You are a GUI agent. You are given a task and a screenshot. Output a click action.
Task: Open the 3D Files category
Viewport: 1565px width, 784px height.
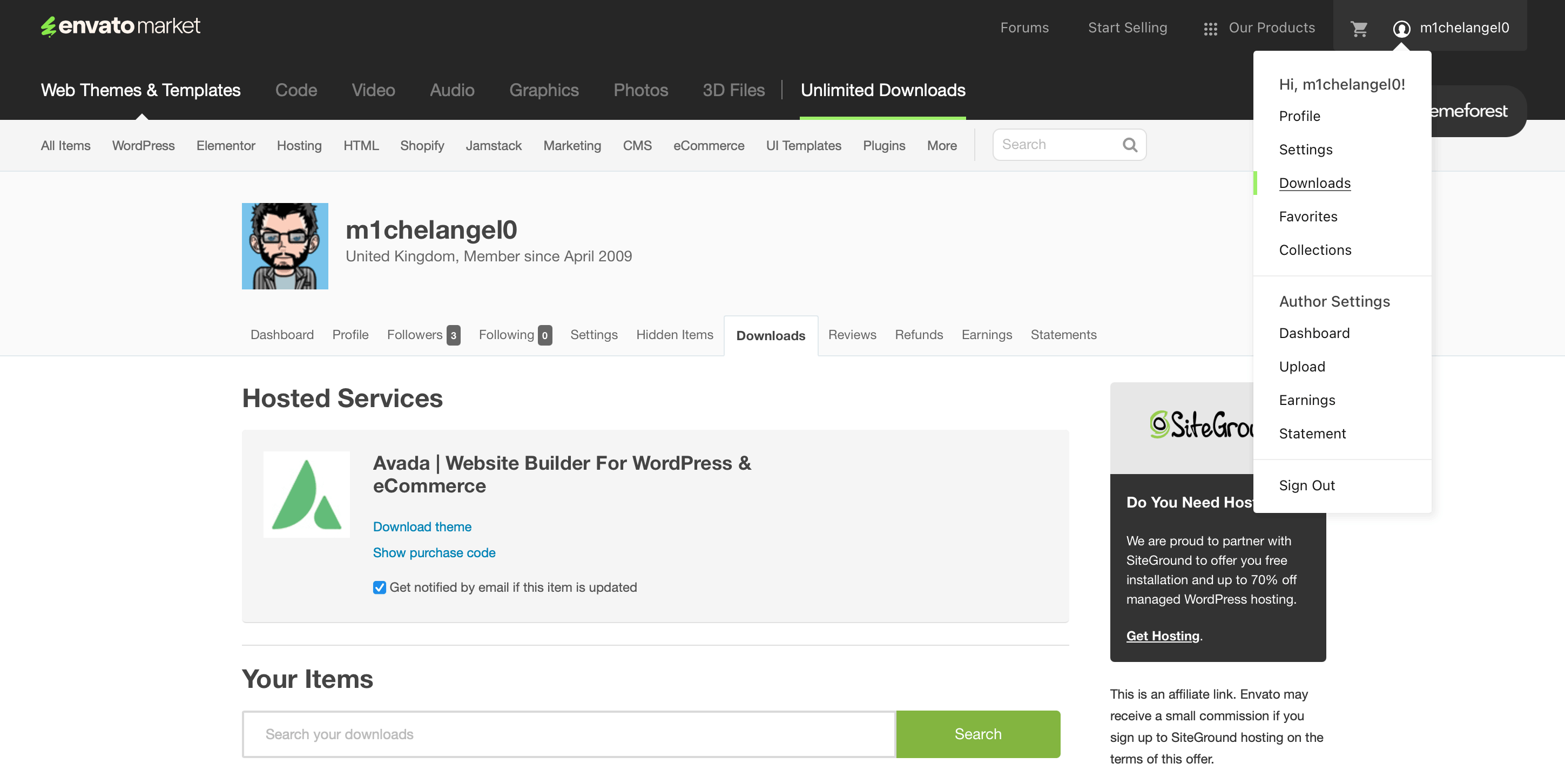(733, 91)
